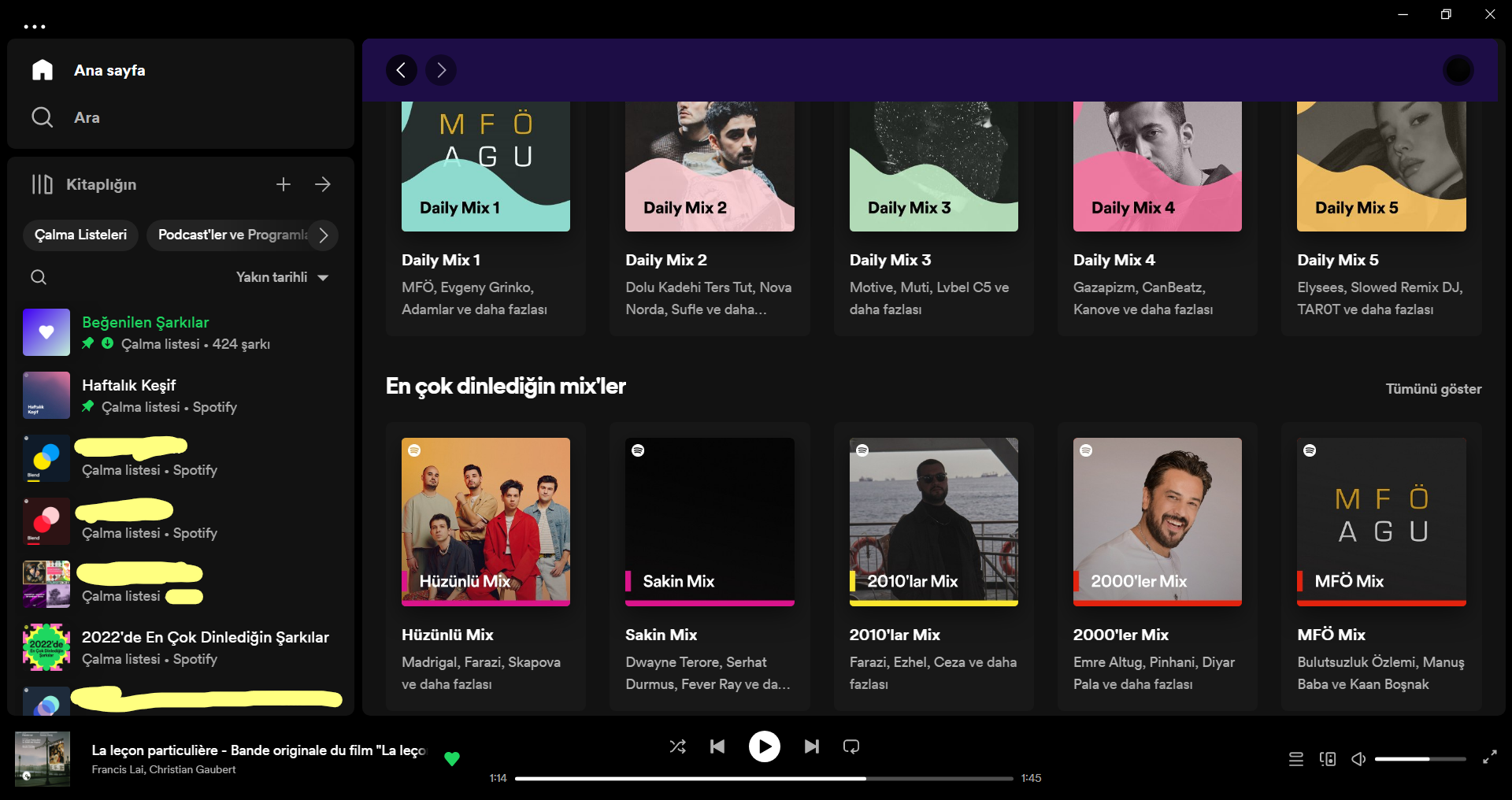Click the Ara menu label

click(87, 118)
